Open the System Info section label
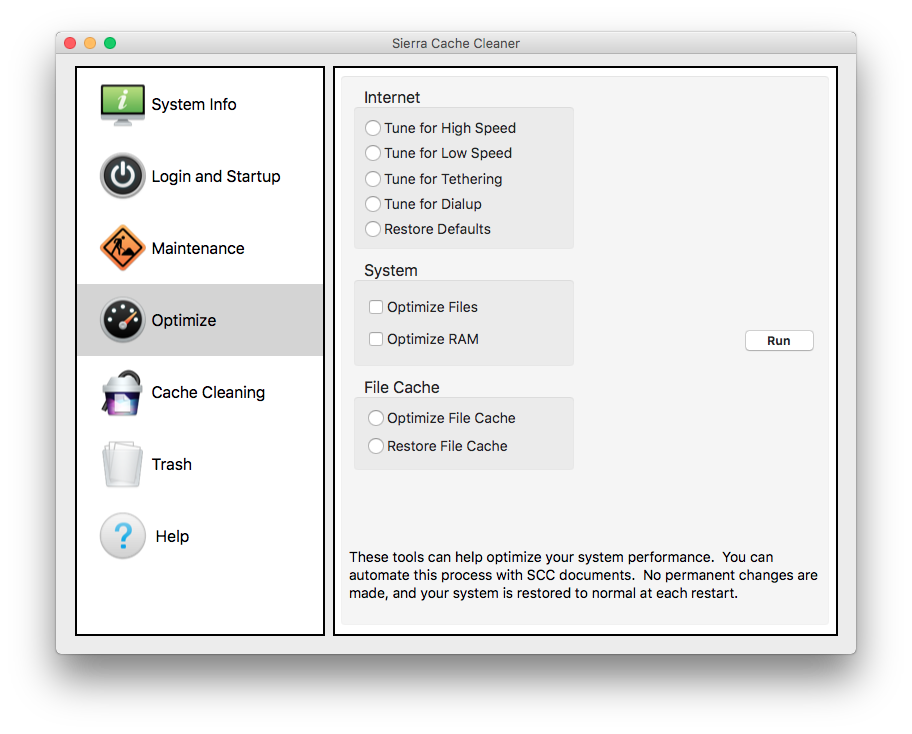 [194, 105]
